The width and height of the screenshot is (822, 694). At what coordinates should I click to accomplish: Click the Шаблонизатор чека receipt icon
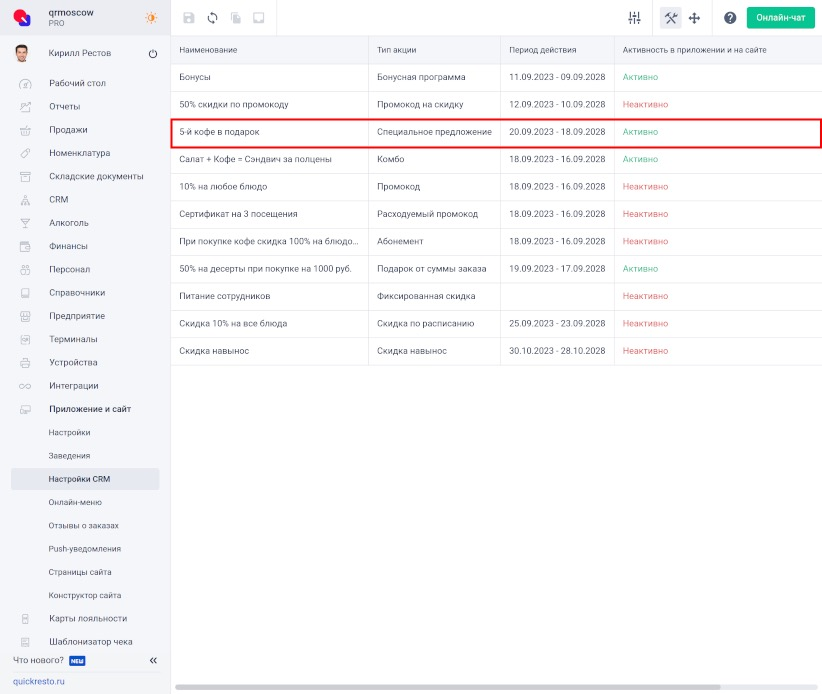(25, 642)
